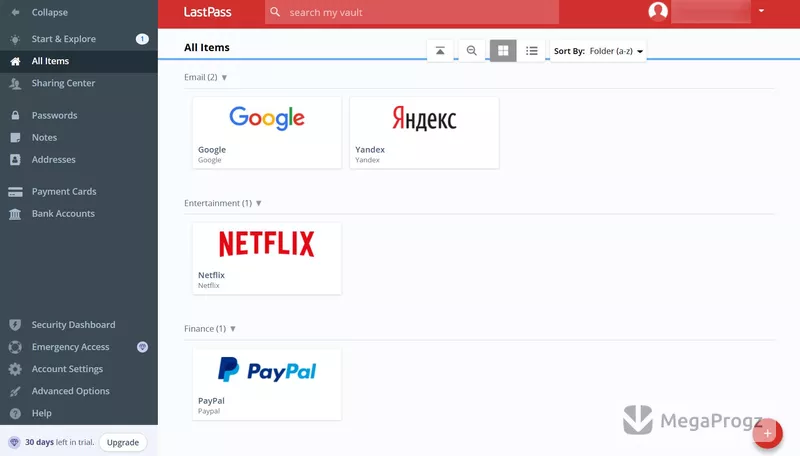Click the Security Dashboard shield icon
The height and width of the screenshot is (456, 800).
pyautogui.click(x=15, y=325)
